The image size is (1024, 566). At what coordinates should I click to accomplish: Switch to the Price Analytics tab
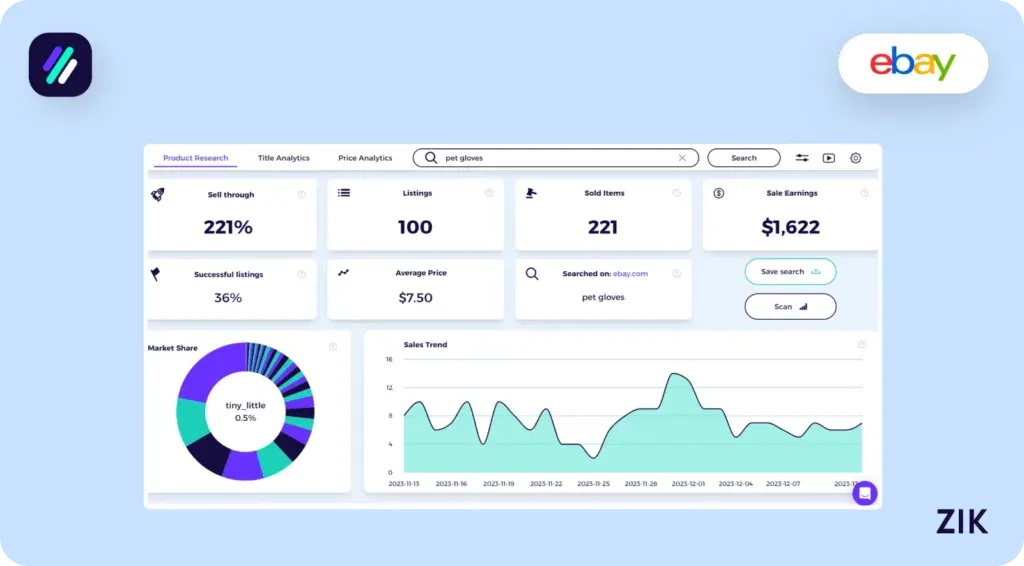click(365, 158)
